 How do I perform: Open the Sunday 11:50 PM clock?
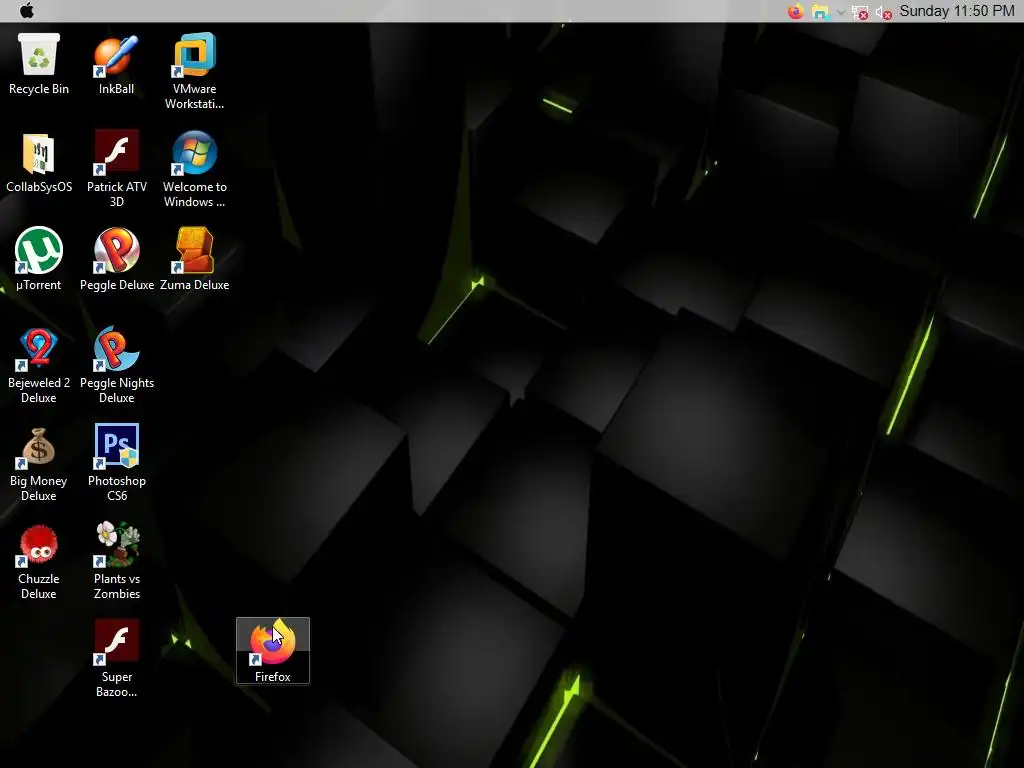[957, 11]
